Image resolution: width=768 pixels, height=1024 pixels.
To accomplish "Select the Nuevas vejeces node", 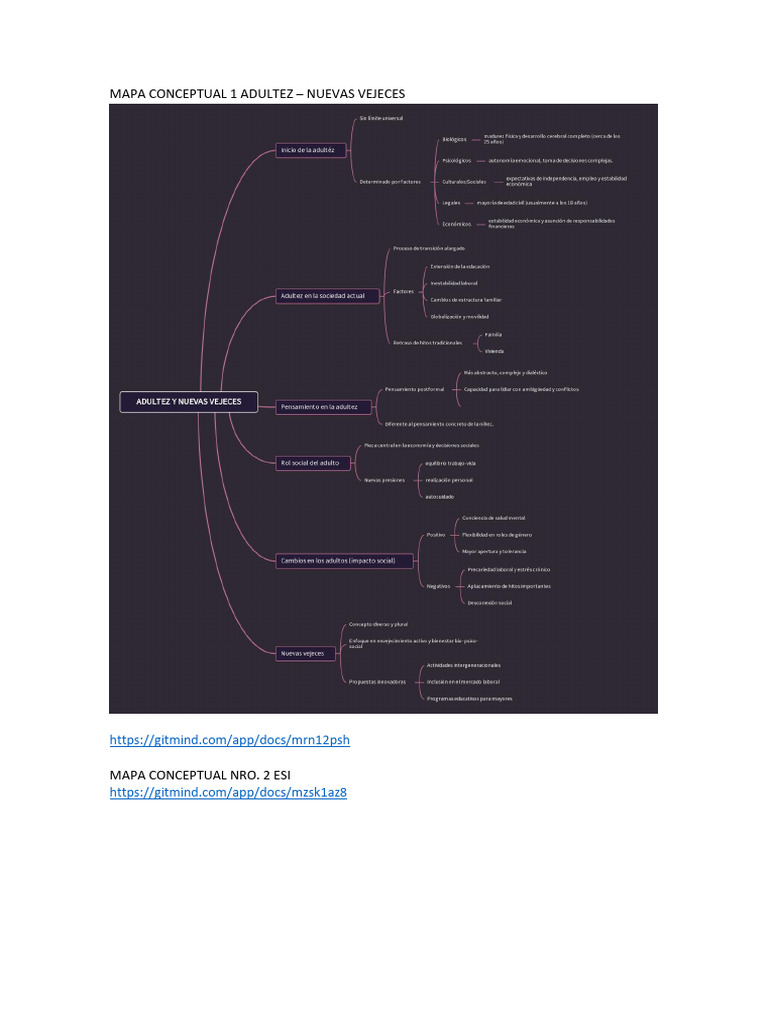I will (300, 653).
